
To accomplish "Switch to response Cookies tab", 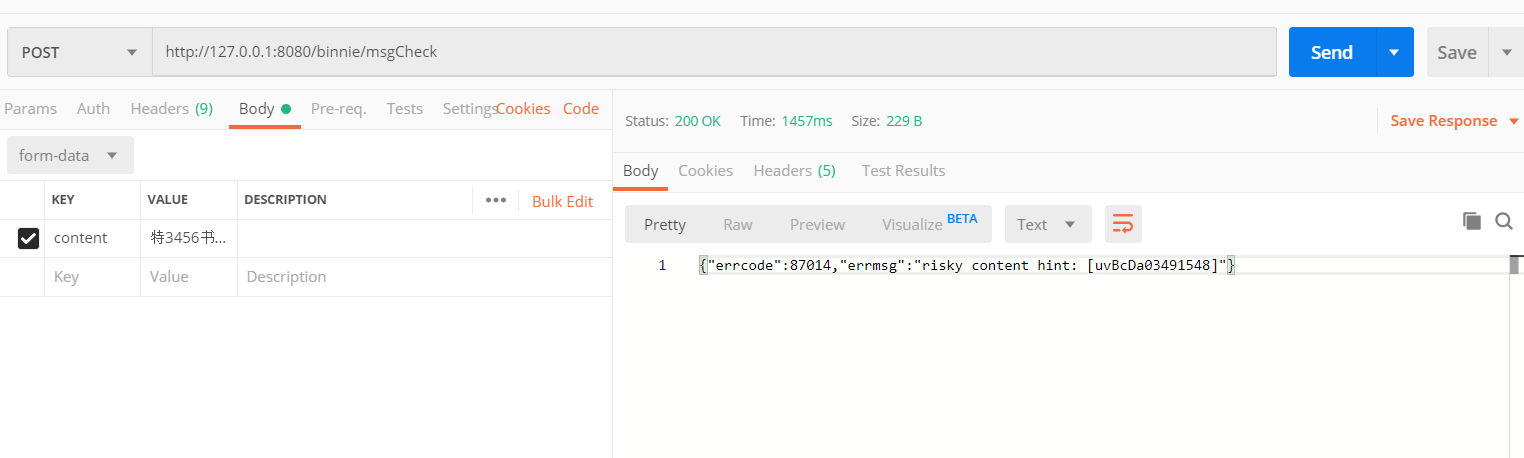I will (x=705, y=170).
